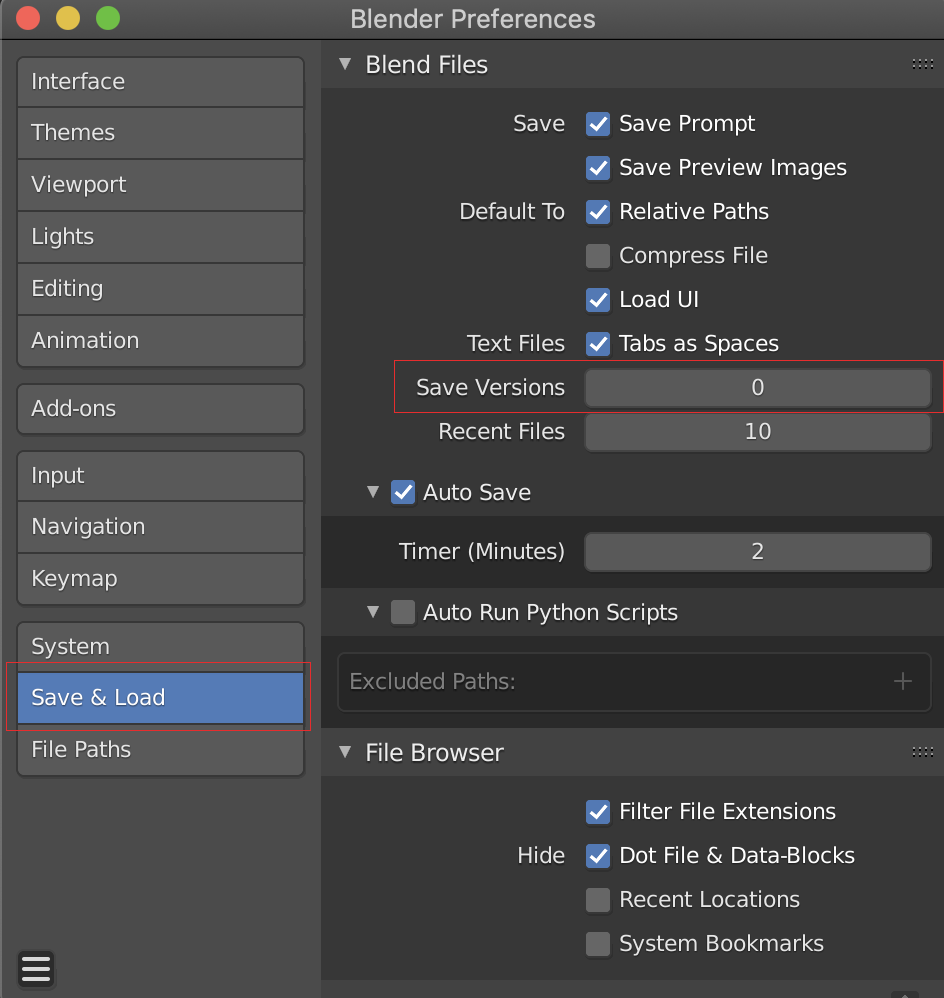944x998 pixels.
Task: Select the Animation section
Action: [160, 341]
